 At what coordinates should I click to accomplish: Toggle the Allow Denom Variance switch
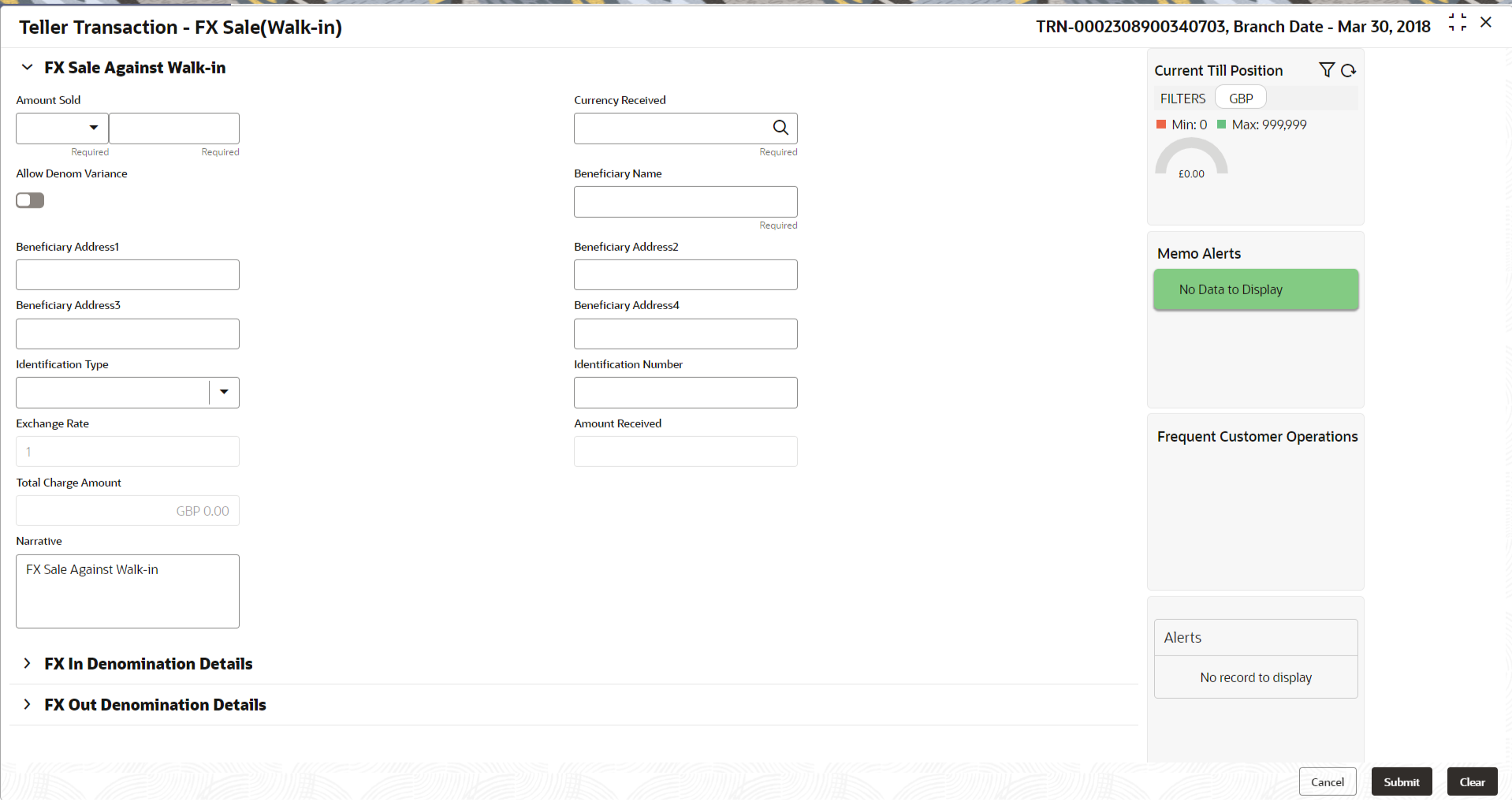point(30,200)
